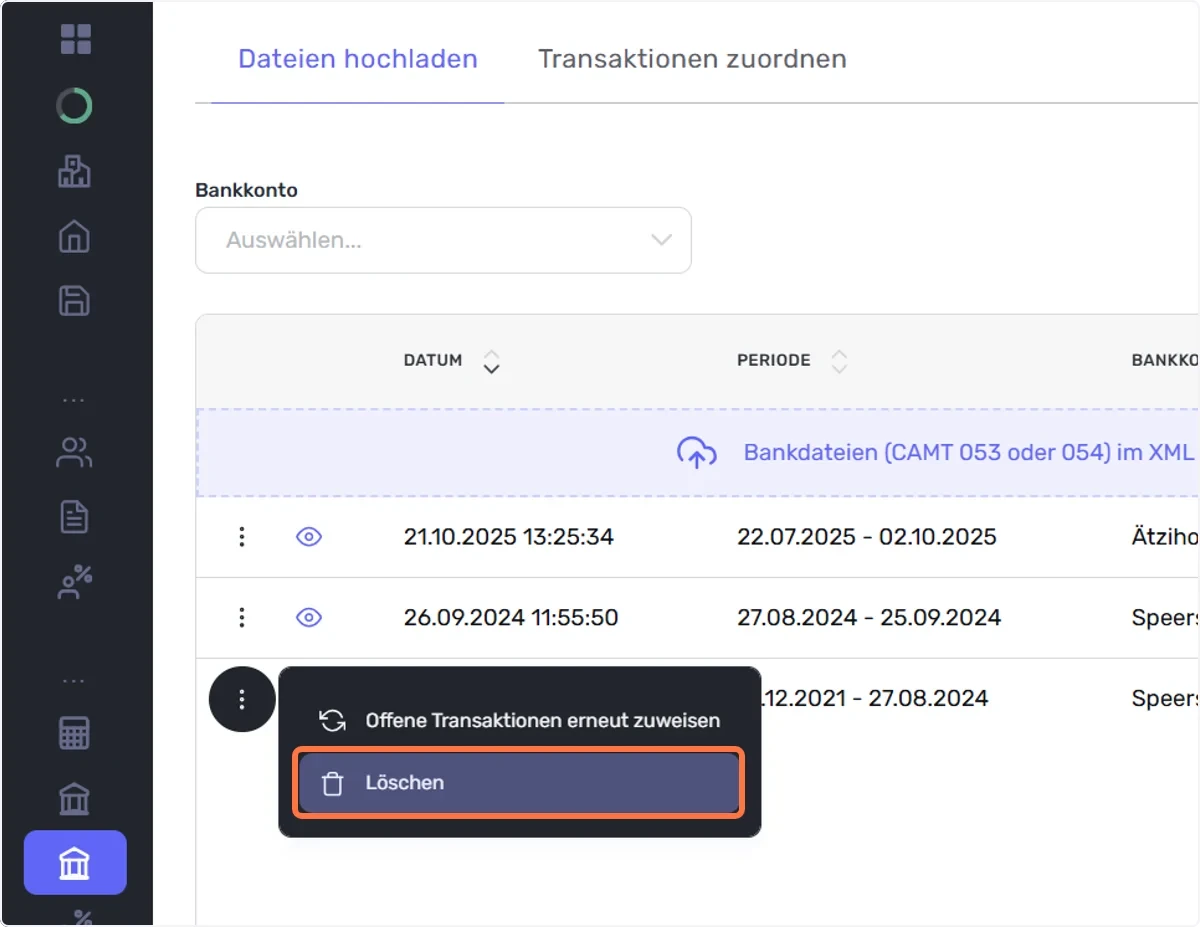The image size is (1200, 927).
Task: Click the refresh icon beside Offene Transaktionen
Action: coord(332,720)
